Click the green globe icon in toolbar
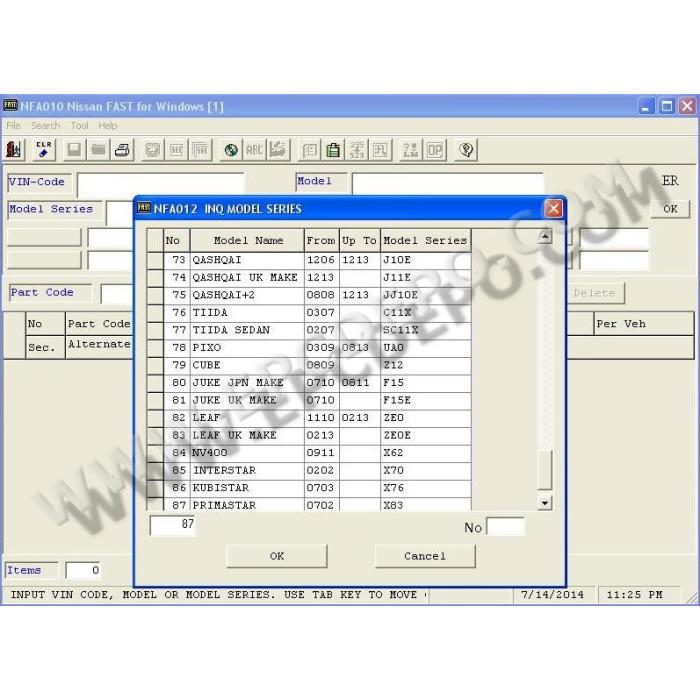 coord(231,150)
